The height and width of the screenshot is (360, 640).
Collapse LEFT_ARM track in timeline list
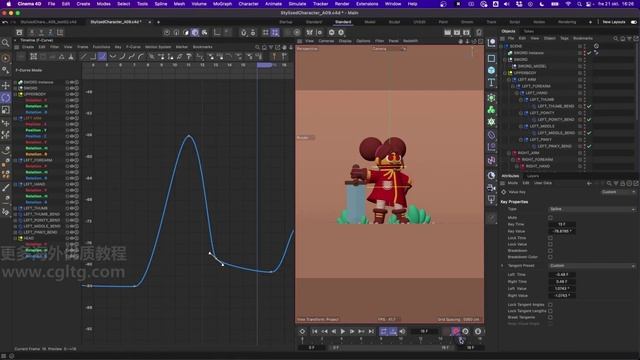[x=16, y=118]
